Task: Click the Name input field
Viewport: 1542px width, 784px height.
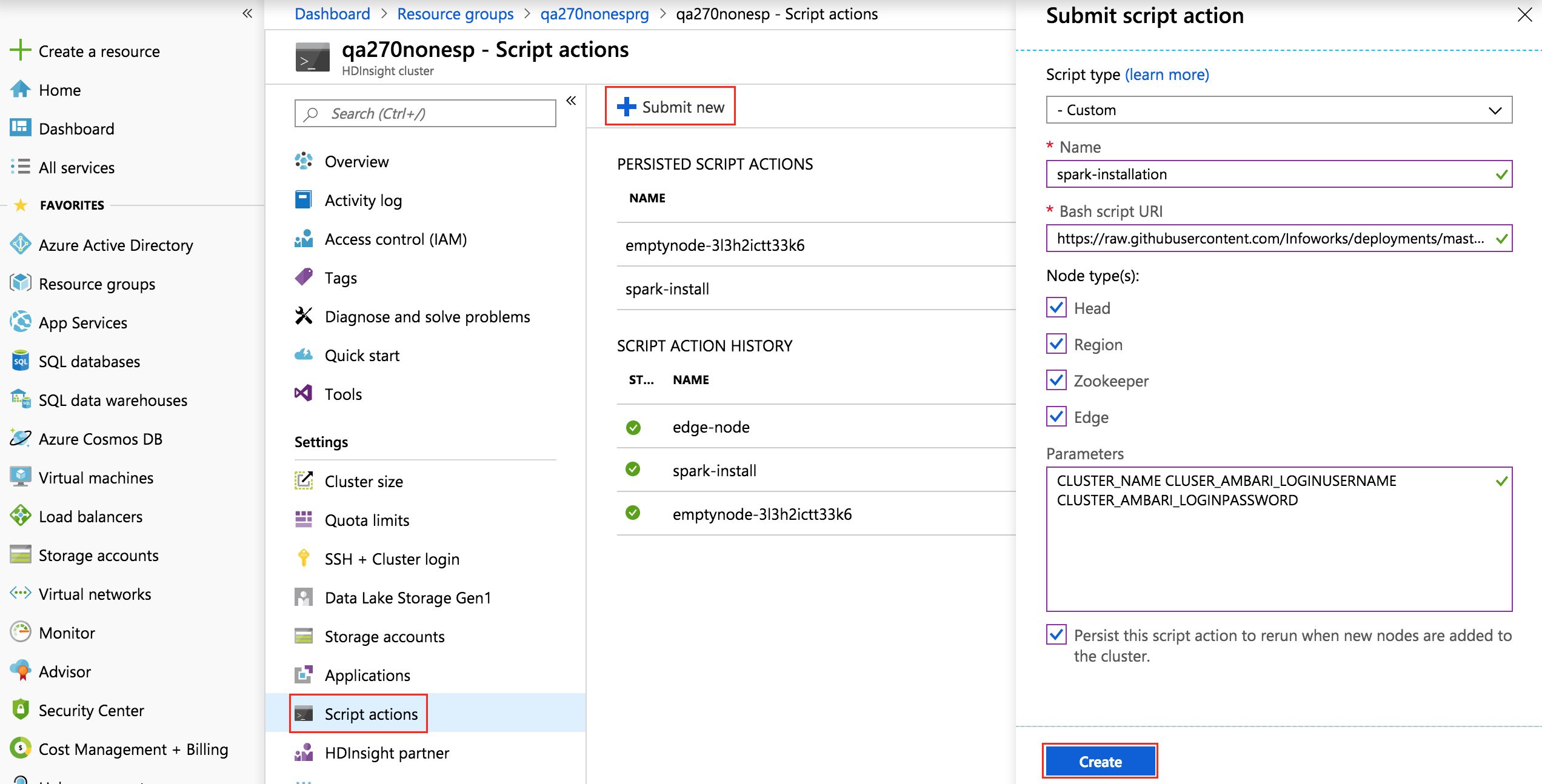Action: pyautogui.click(x=1279, y=174)
